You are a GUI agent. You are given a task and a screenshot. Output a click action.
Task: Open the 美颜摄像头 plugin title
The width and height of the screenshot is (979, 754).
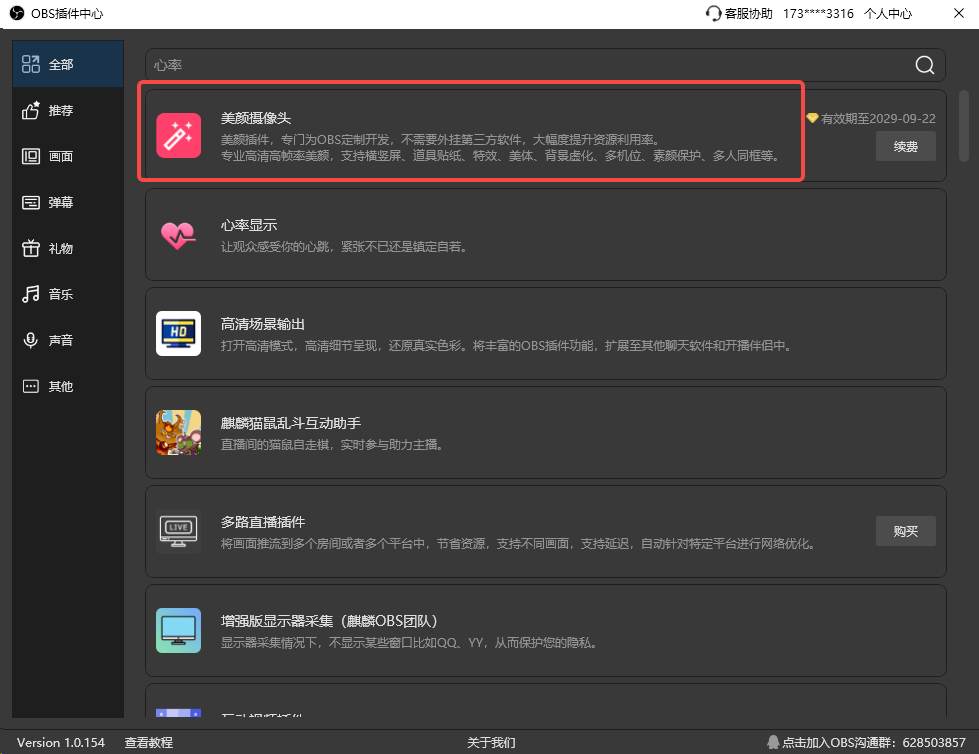tap(256, 118)
